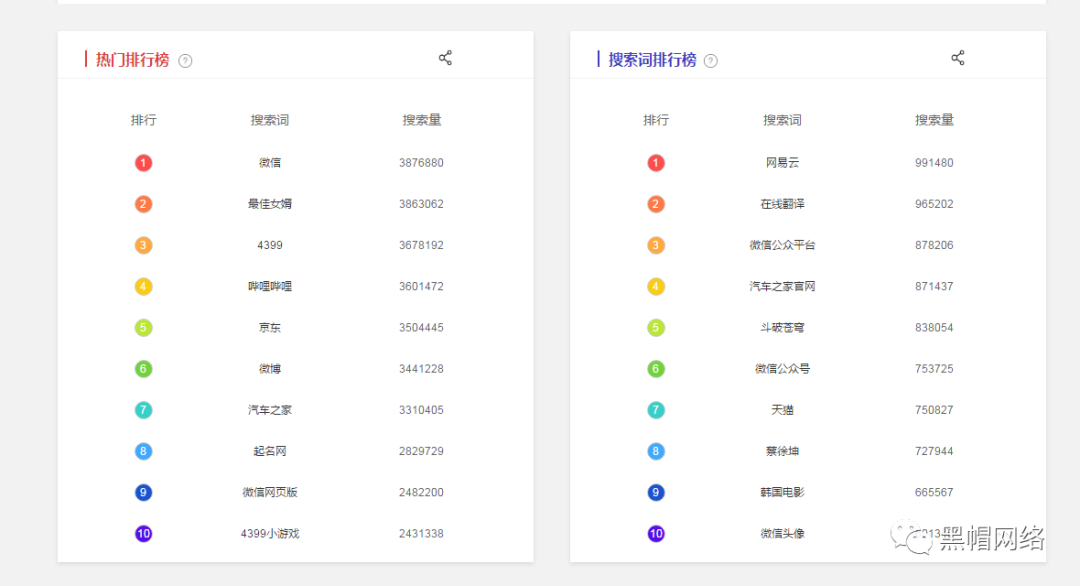Click search term 天猫
Viewport: 1080px width, 586px height.
pos(782,410)
